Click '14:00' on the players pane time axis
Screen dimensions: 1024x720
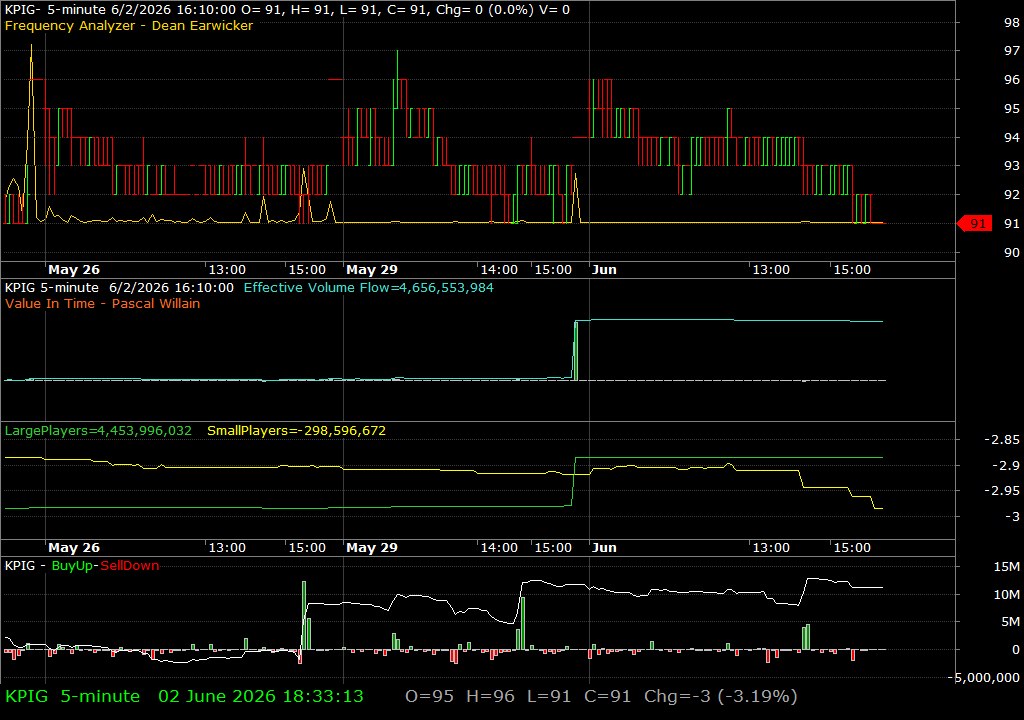point(499,548)
